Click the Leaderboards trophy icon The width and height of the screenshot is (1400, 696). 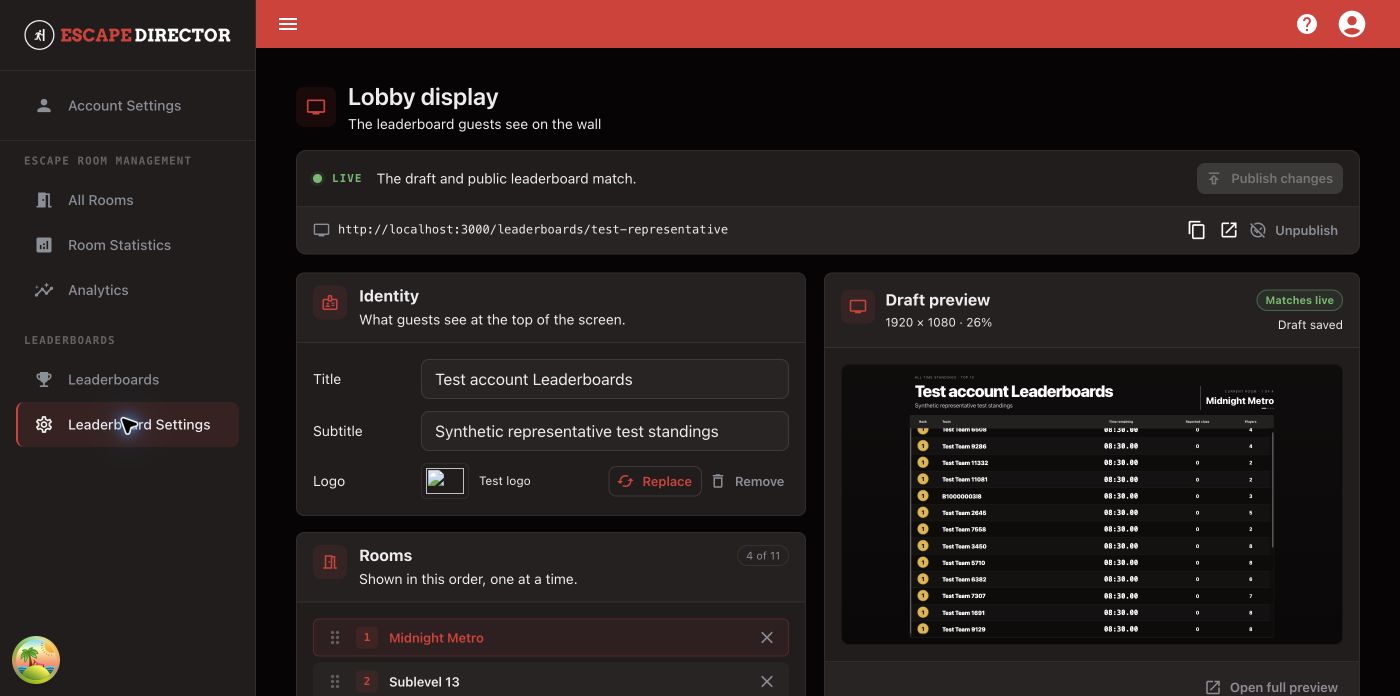[x=44, y=380]
